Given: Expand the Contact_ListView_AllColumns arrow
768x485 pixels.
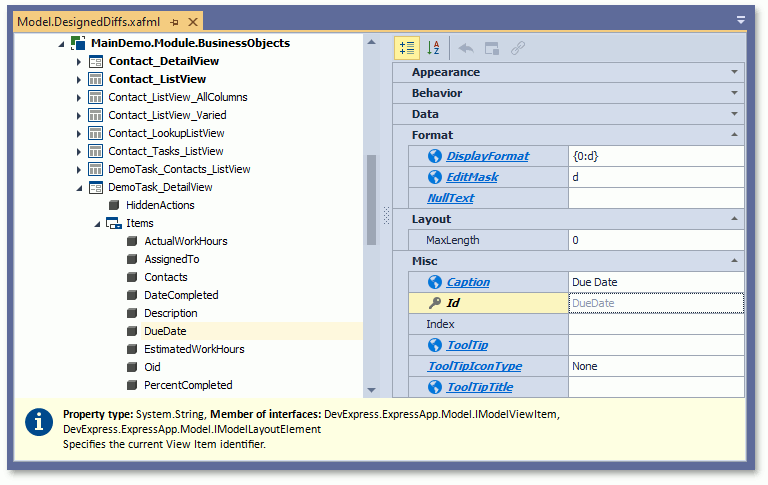Looking at the screenshot, I should coord(78,97).
